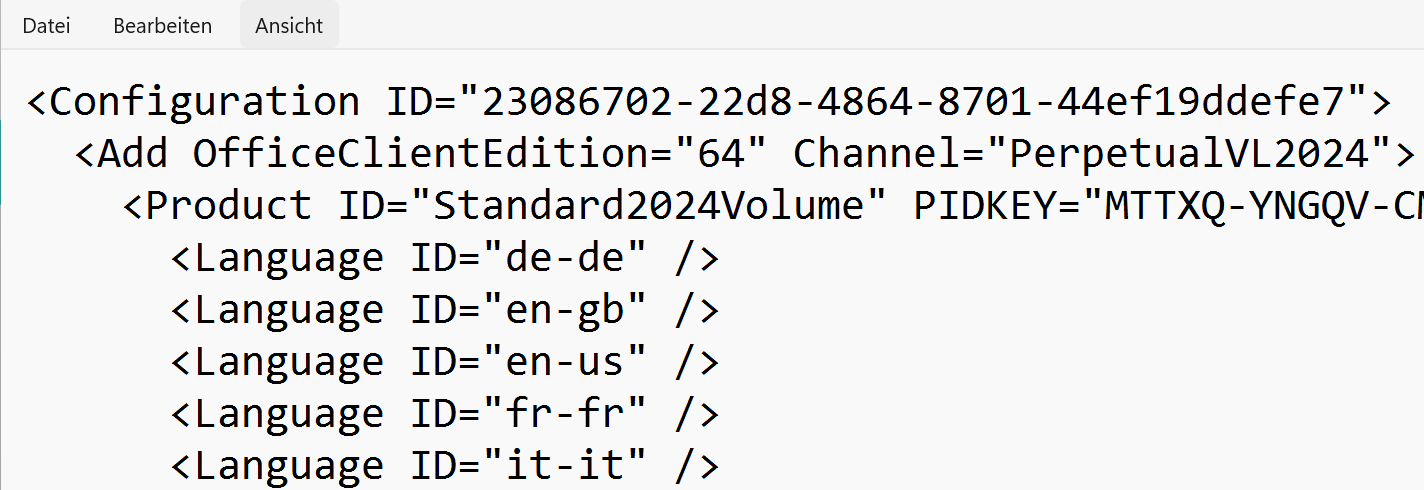Open the Ansicht menu
1424x490 pixels.
click(x=289, y=26)
